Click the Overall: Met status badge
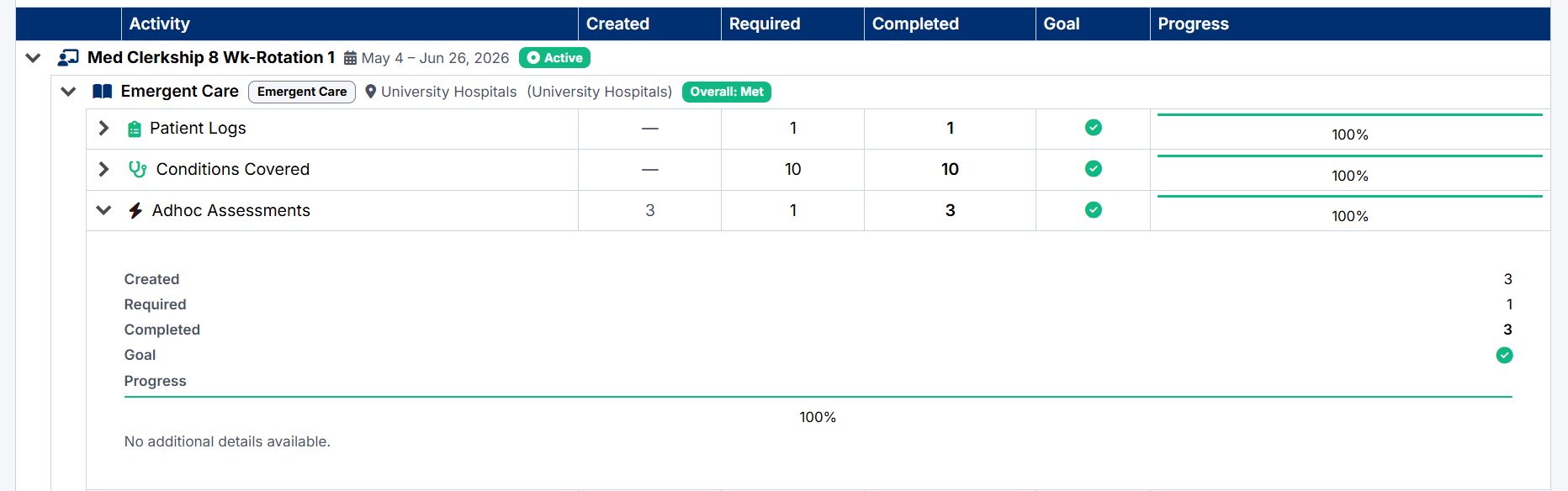The width and height of the screenshot is (1568, 491). coord(727,92)
